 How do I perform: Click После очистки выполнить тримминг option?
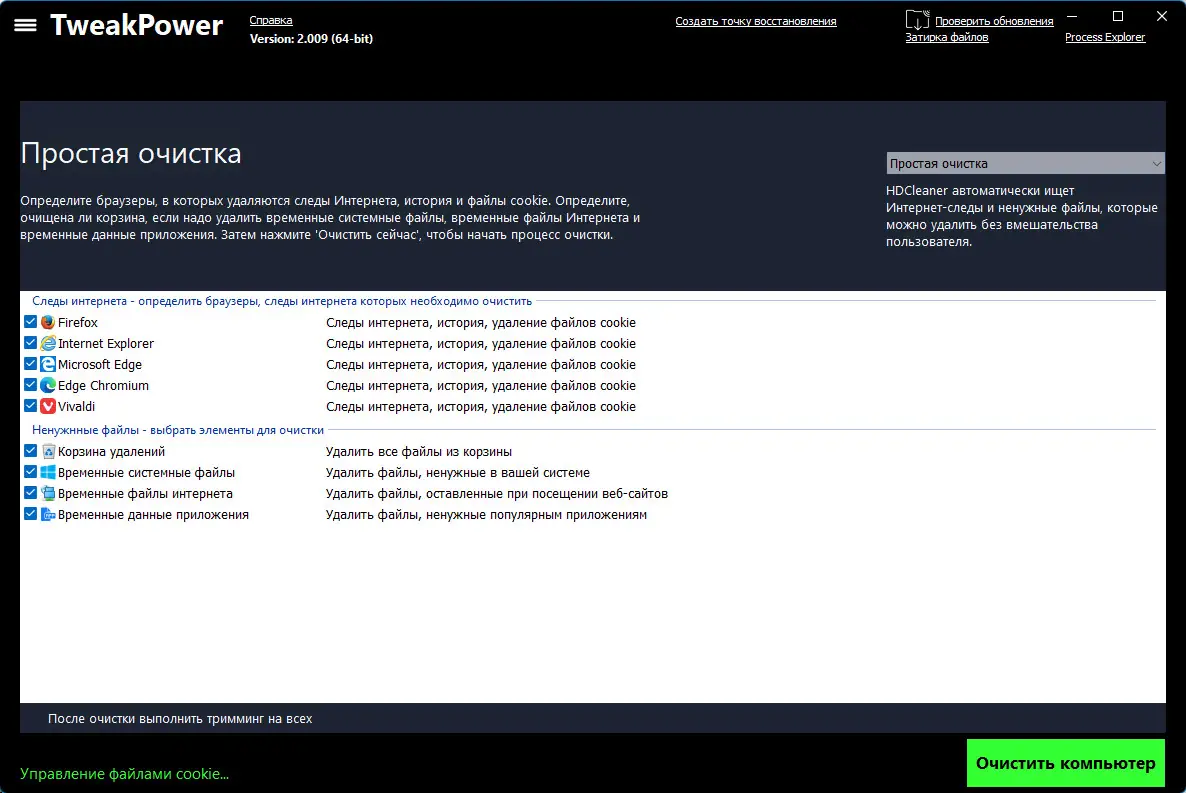coord(180,719)
